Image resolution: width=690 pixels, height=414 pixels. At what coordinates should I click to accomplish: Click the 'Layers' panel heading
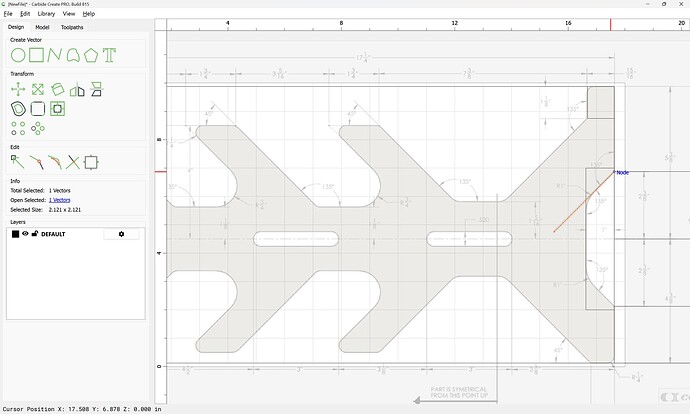[18, 222]
